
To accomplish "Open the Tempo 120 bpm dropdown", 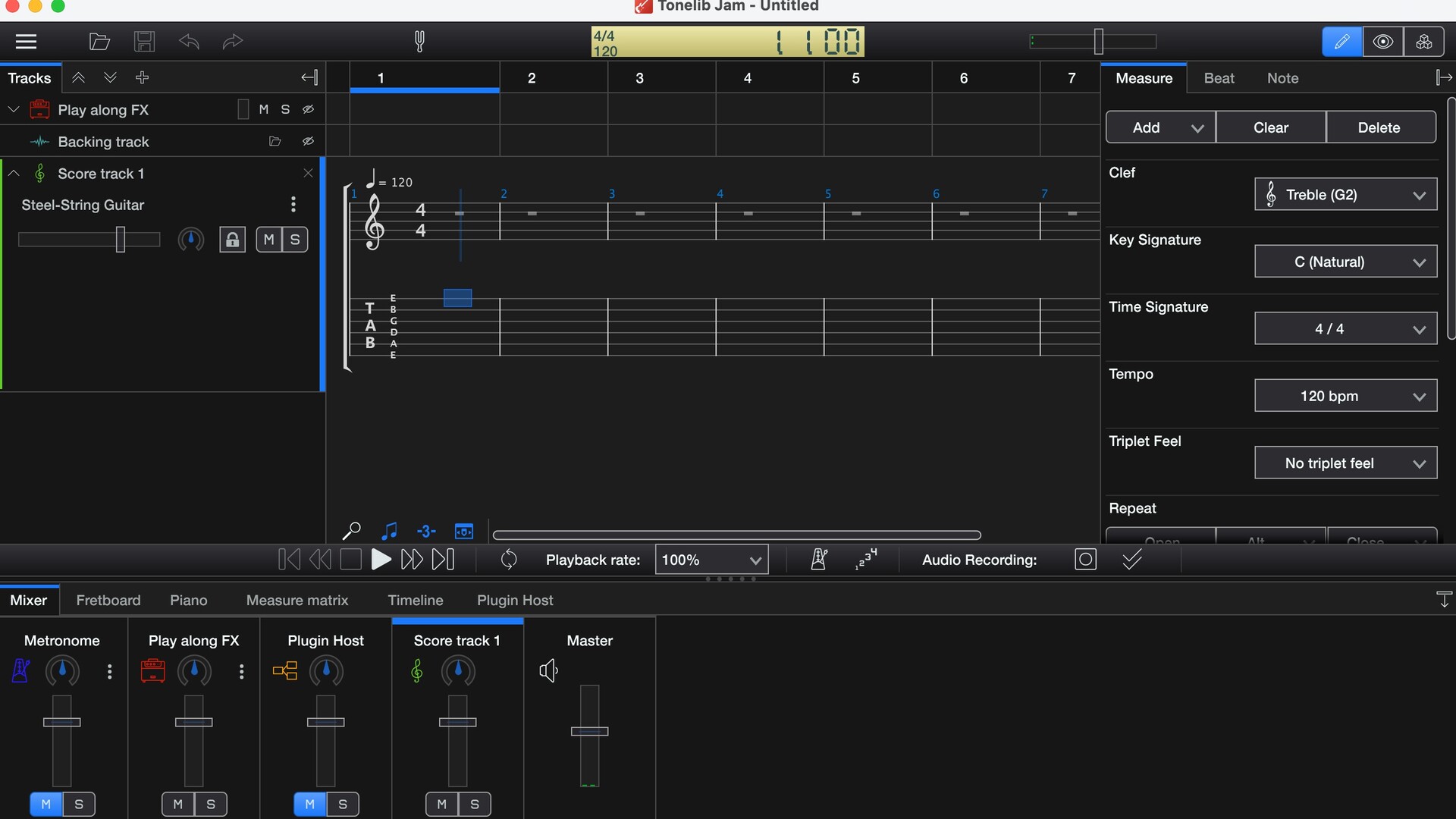I will (1345, 396).
